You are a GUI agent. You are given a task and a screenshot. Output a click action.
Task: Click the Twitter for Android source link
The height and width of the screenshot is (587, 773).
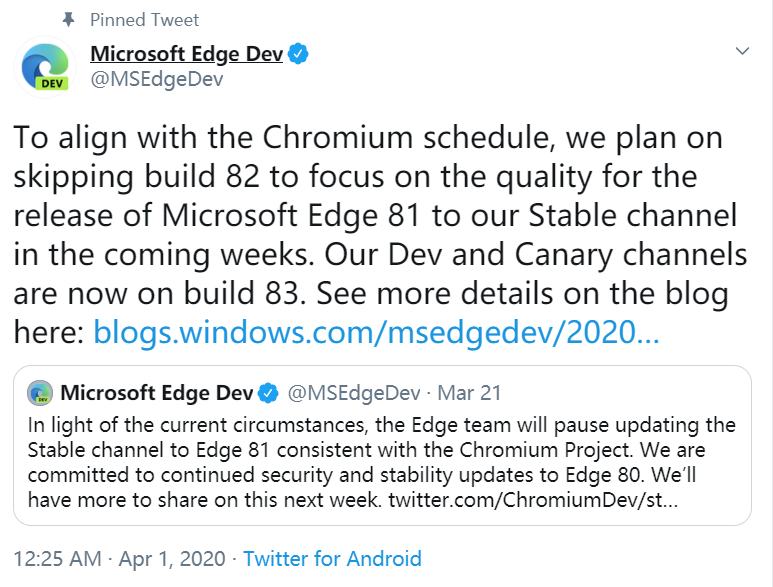pyautogui.click(x=332, y=559)
